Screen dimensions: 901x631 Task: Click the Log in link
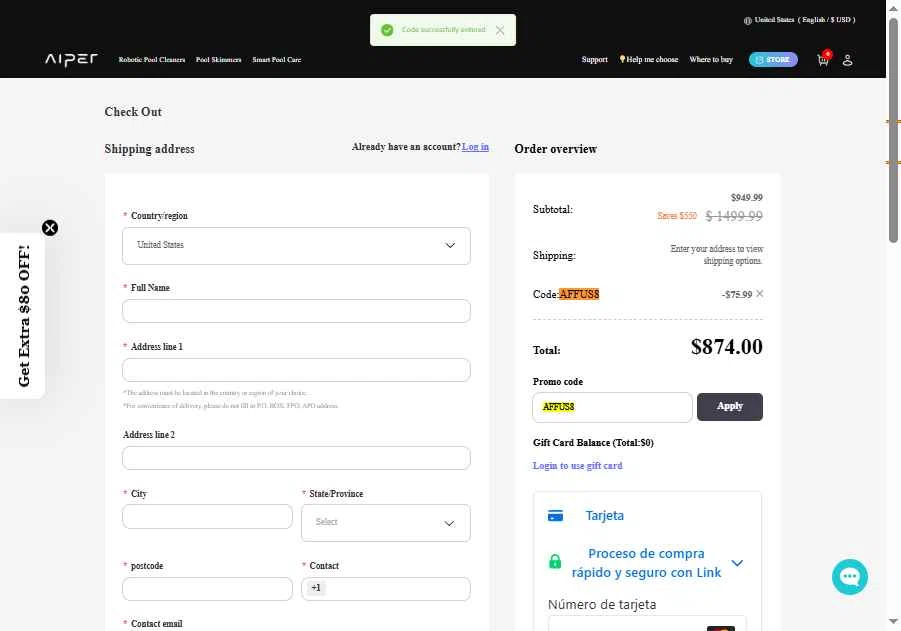[475, 147]
